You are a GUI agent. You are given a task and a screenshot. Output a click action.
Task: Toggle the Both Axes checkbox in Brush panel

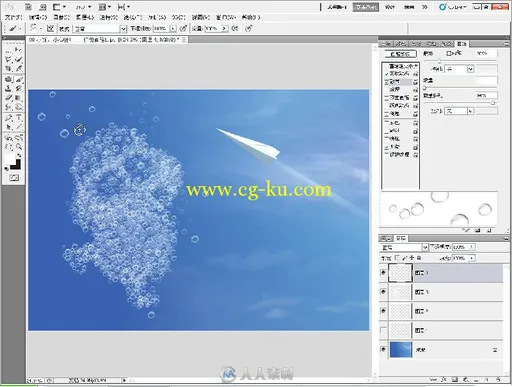tap(449, 53)
